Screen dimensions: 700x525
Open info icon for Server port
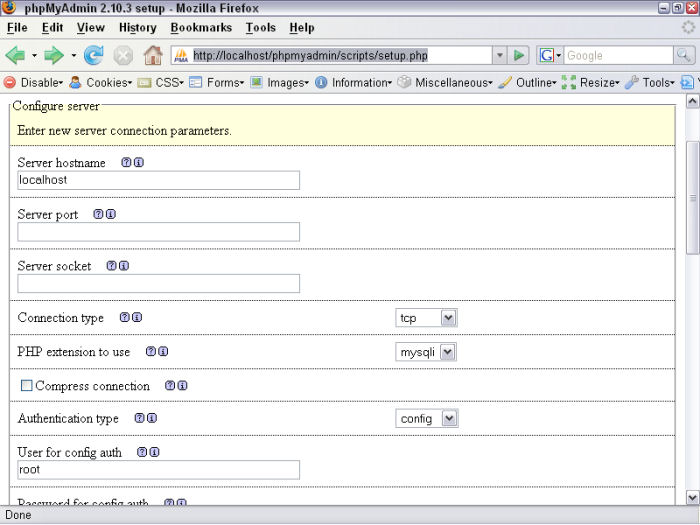tap(111, 214)
